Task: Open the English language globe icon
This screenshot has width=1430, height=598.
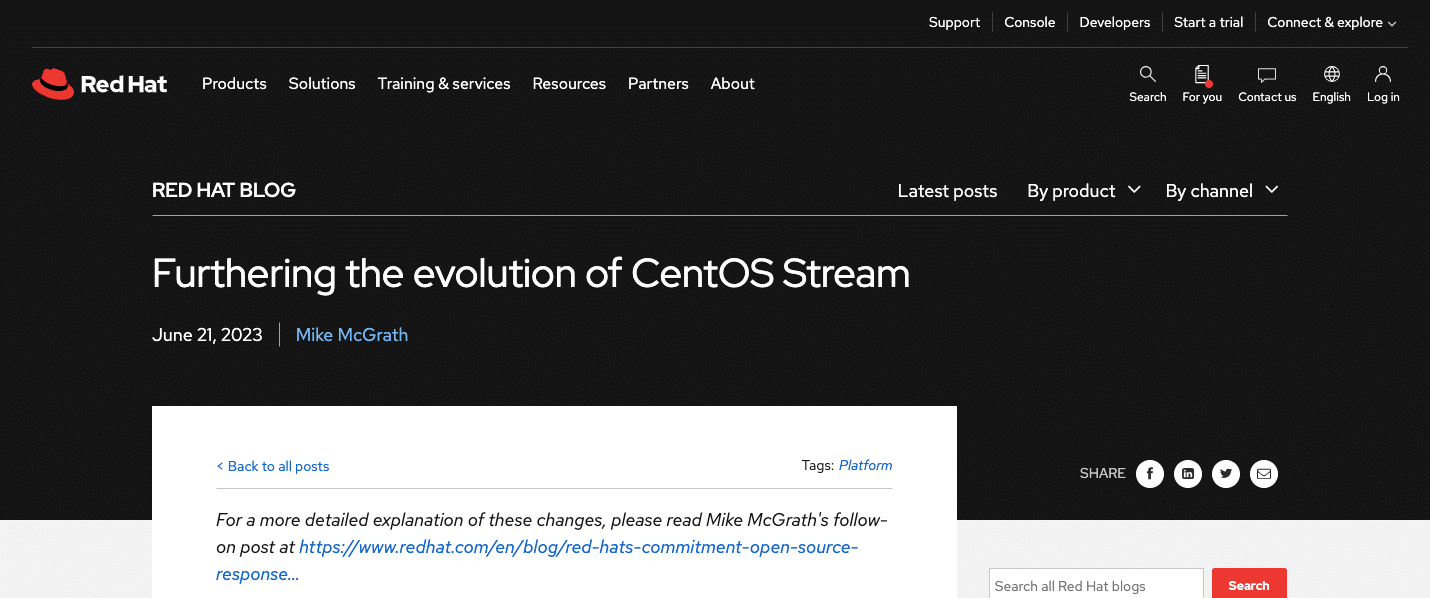Action: pos(1331,84)
